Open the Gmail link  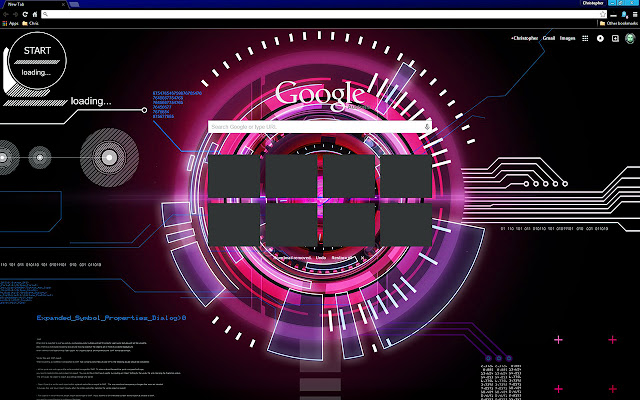[550, 38]
